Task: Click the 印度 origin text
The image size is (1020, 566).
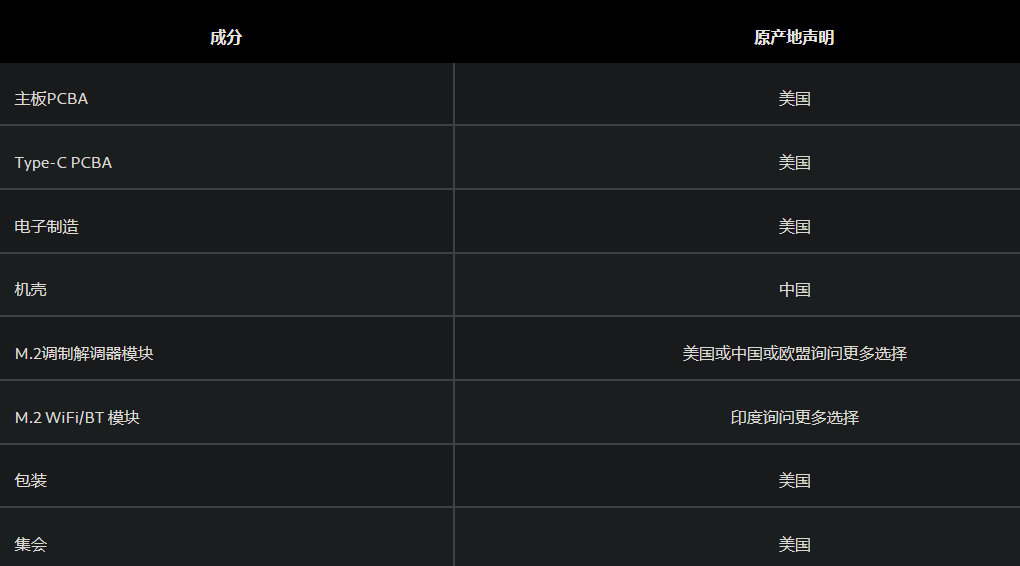Action: 746,417
